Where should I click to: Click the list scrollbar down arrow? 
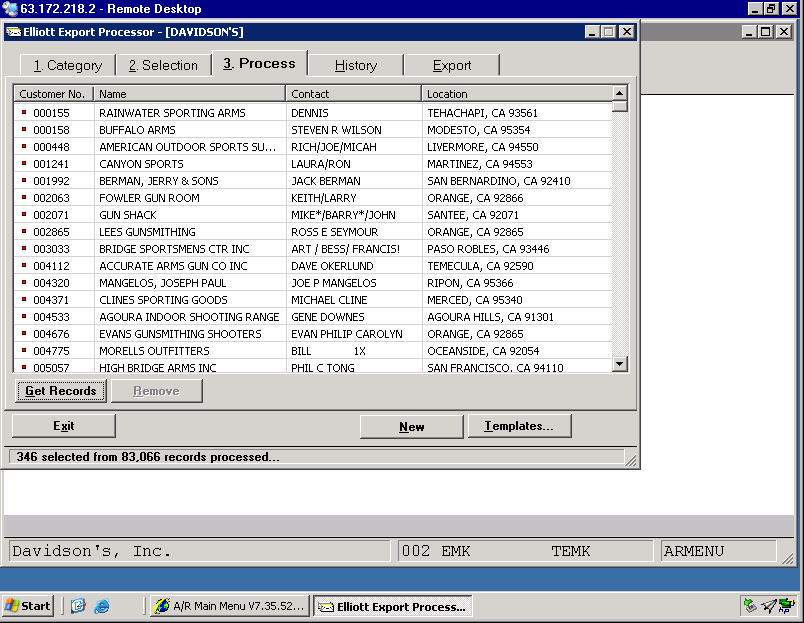[x=619, y=364]
